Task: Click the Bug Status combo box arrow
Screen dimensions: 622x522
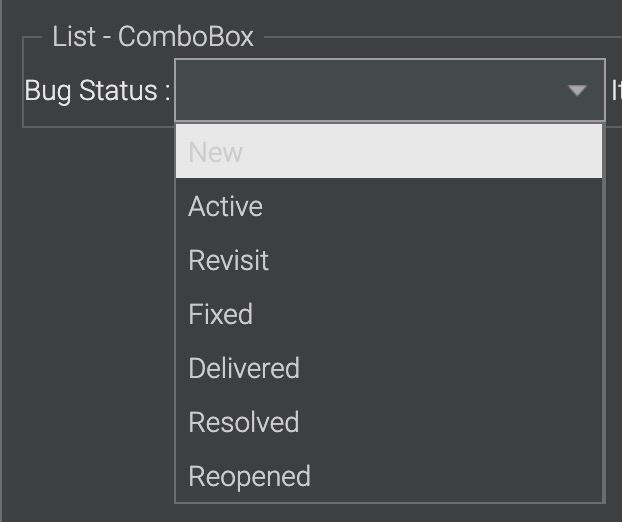Action: coord(577,91)
